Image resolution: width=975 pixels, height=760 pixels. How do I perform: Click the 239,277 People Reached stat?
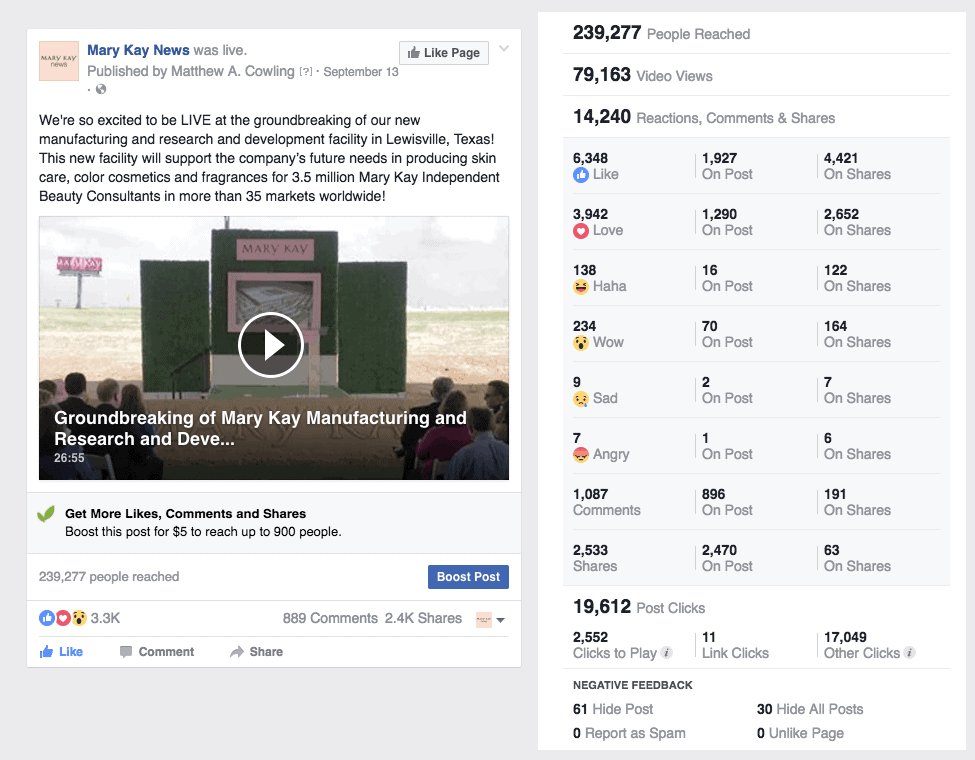click(x=662, y=33)
